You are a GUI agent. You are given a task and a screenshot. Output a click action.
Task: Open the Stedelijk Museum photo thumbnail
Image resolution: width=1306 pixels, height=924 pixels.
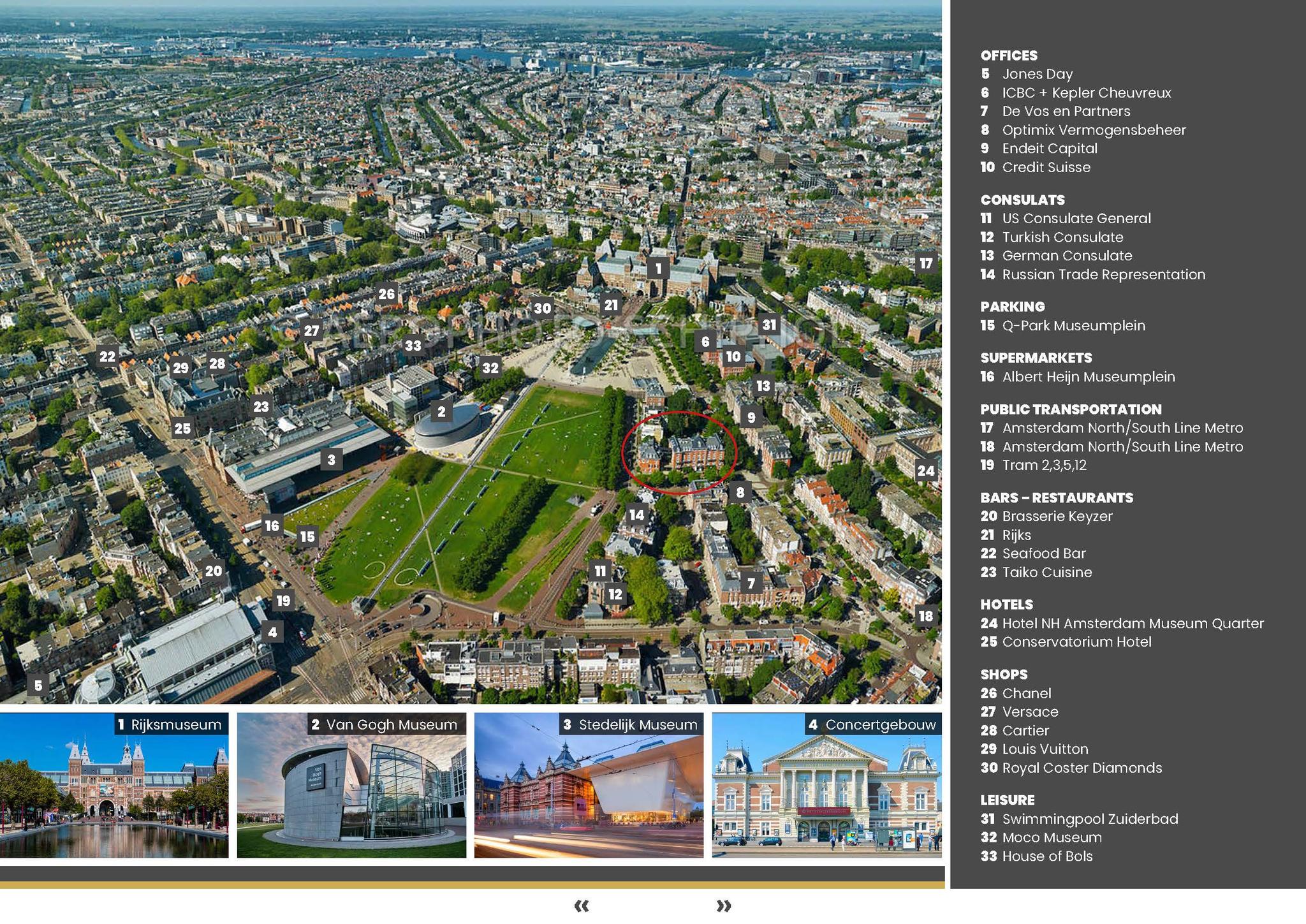click(x=589, y=785)
